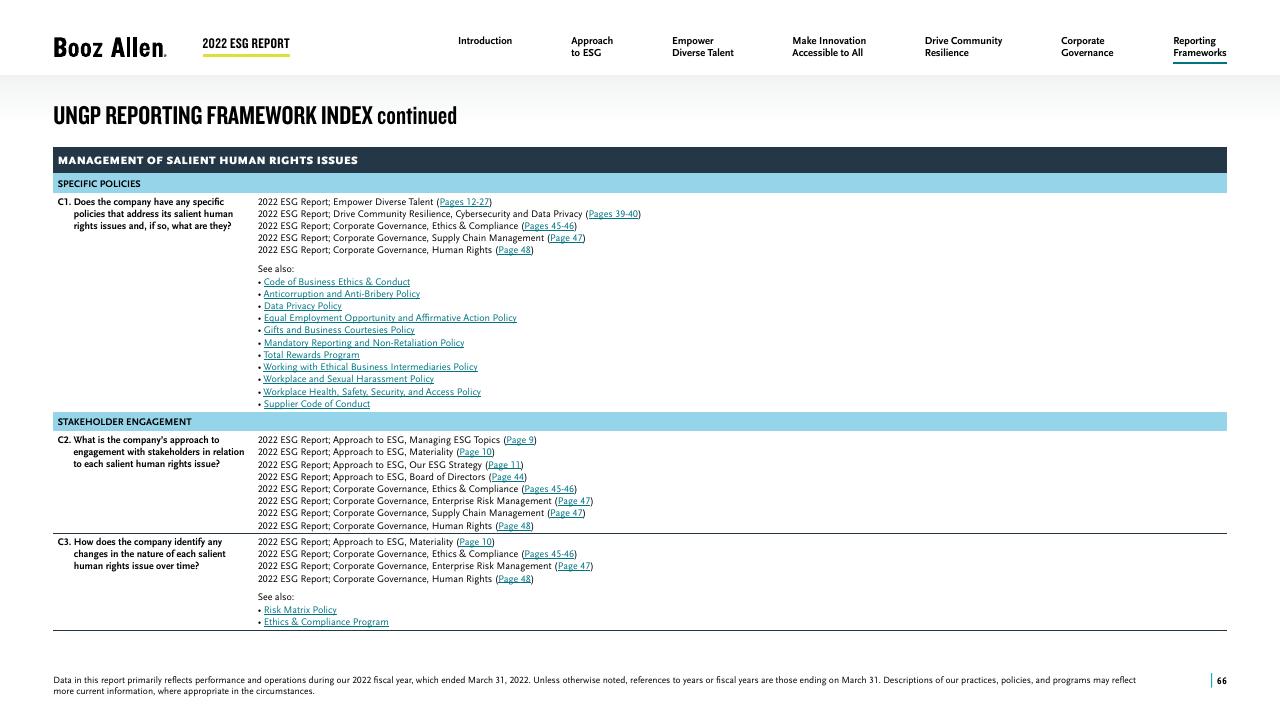
Task: Open Working with Ethical Business Intermediaries Policy
Action: click(x=371, y=367)
